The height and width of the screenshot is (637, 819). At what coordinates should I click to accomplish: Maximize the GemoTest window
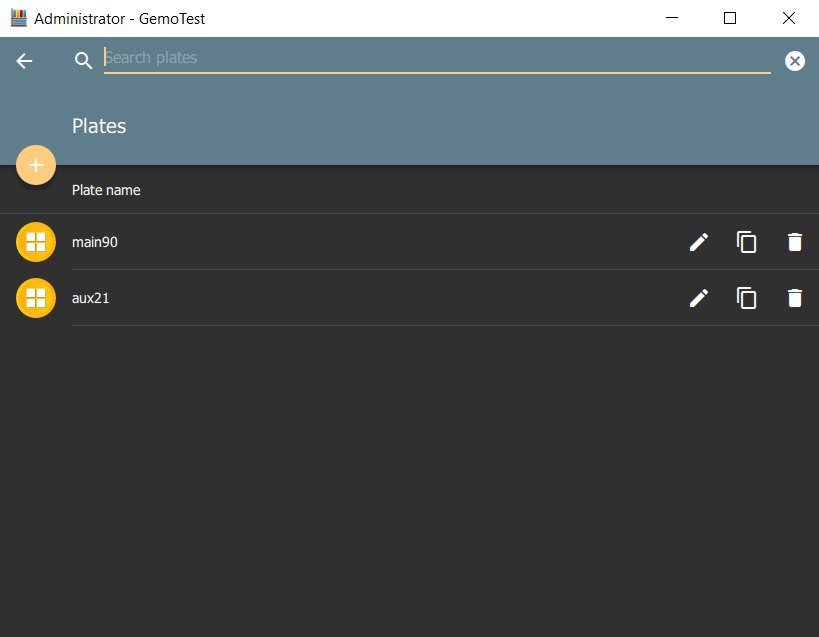(x=730, y=18)
